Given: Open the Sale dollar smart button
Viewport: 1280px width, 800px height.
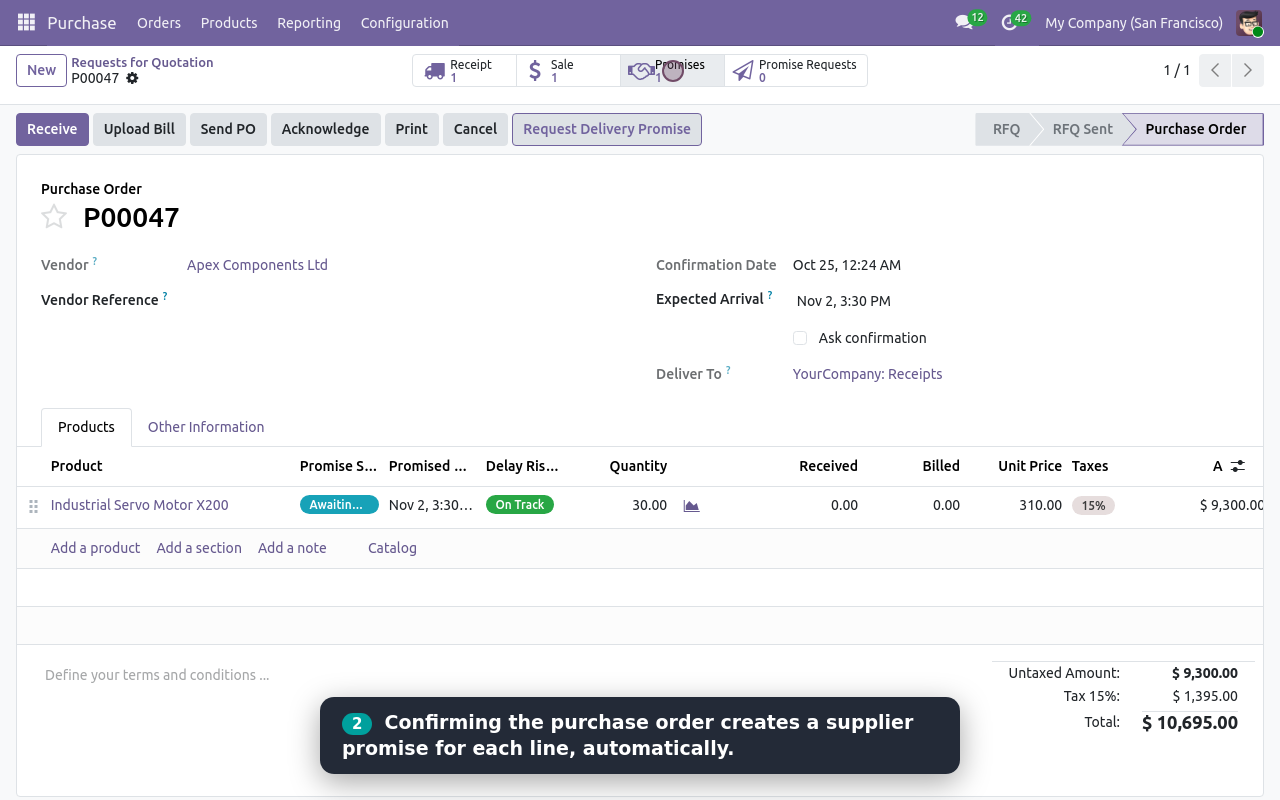Looking at the screenshot, I should click(x=568, y=71).
